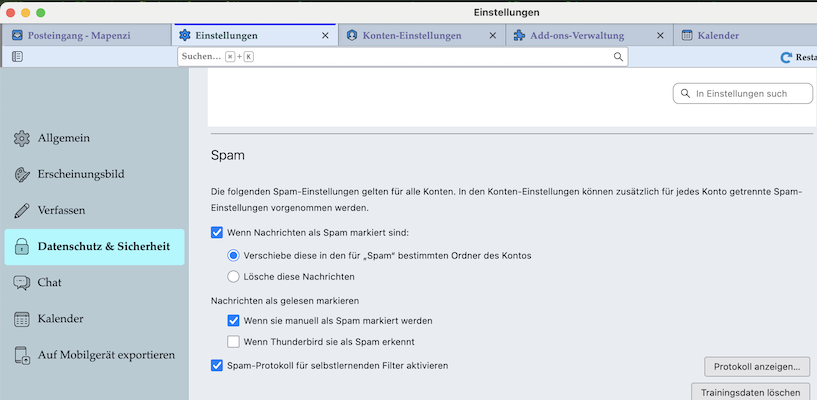Click the Trainingsdaten löschen button
Viewport: 817px width, 400px height.
[750, 392]
